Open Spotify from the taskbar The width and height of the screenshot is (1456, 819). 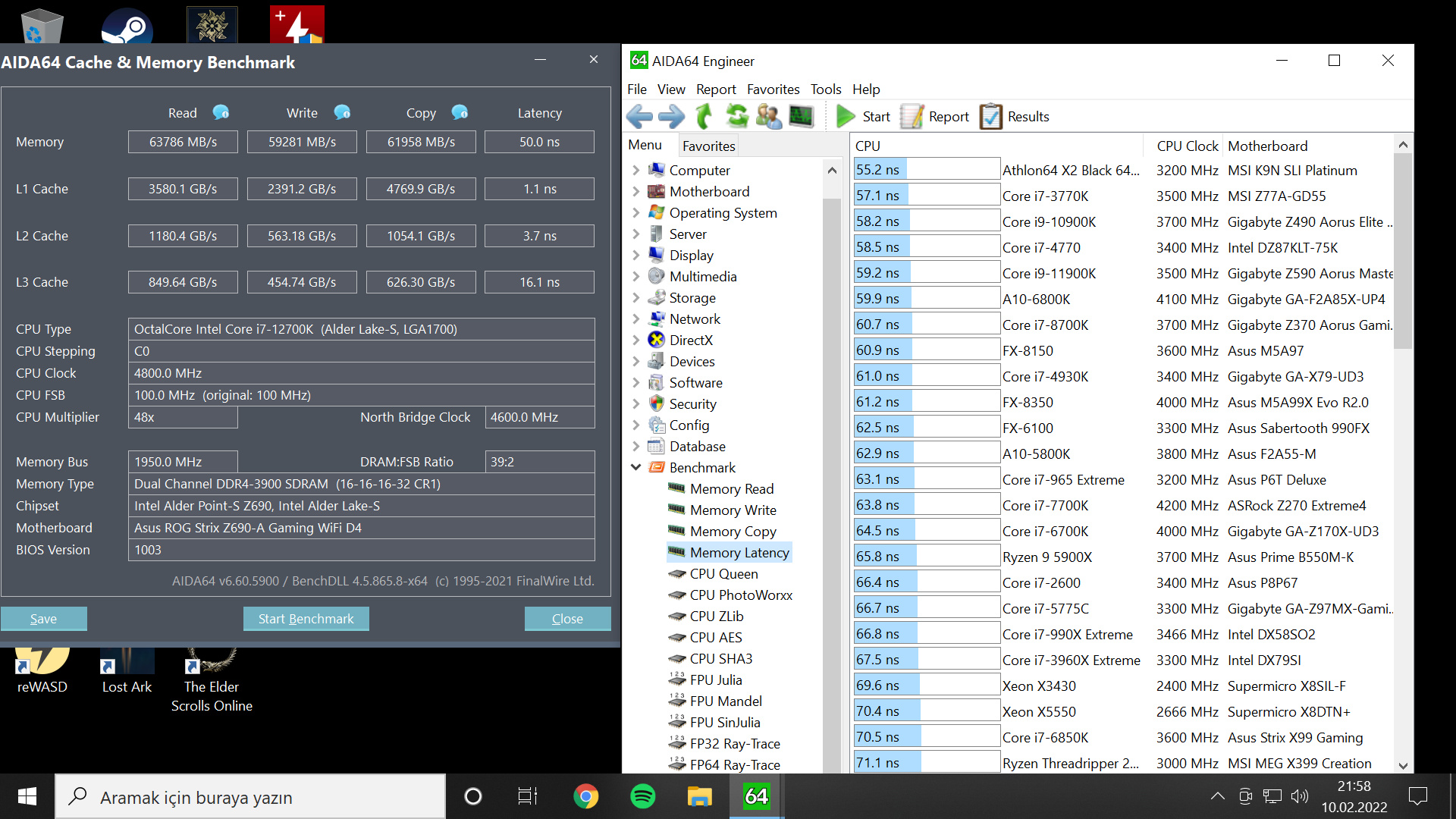tap(643, 796)
